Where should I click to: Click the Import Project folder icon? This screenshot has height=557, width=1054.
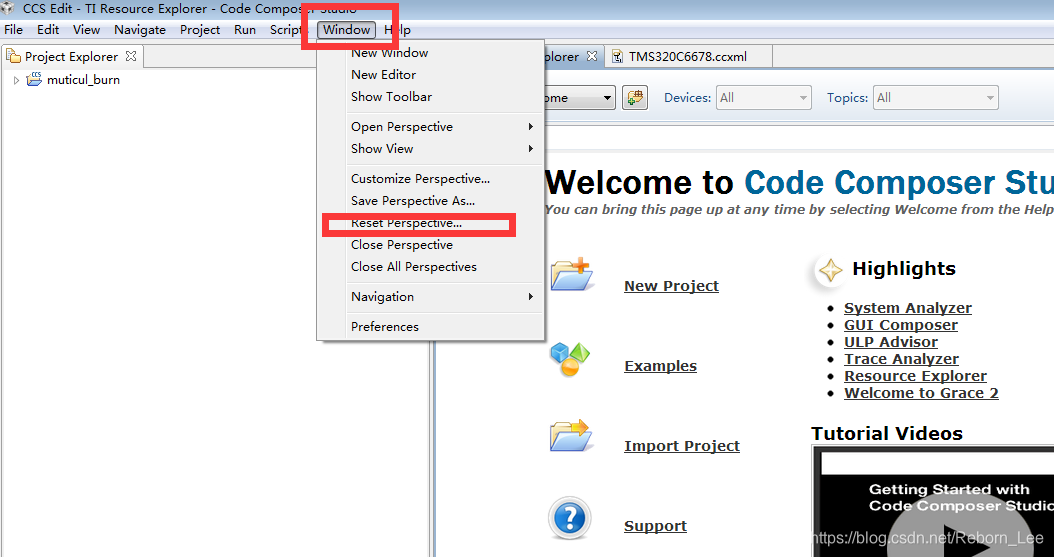pyautogui.click(x=570, y=435)
